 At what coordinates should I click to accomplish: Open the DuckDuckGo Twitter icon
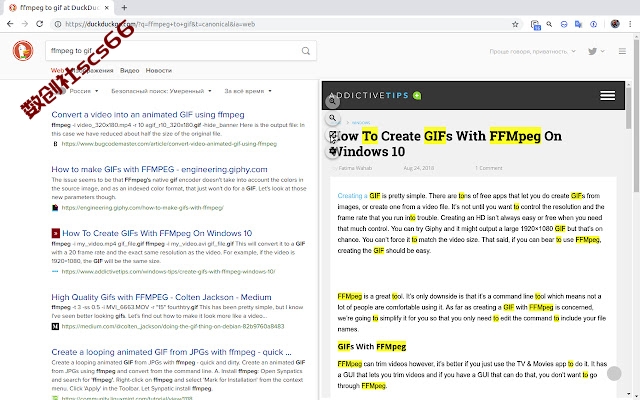pos(592,51)
